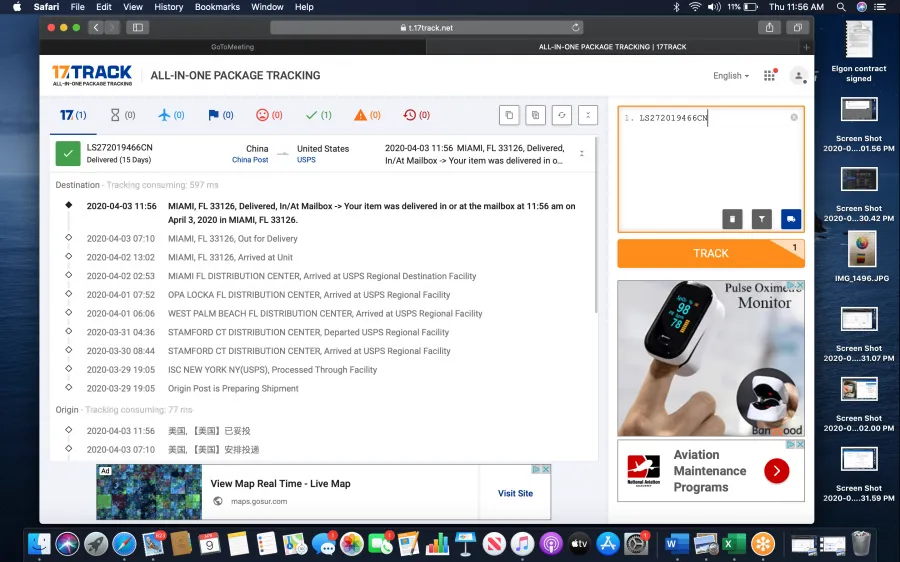This screenshot has height=562, width=900.
Task: Select the Expired clock tab
Action: tap(417, 115)
